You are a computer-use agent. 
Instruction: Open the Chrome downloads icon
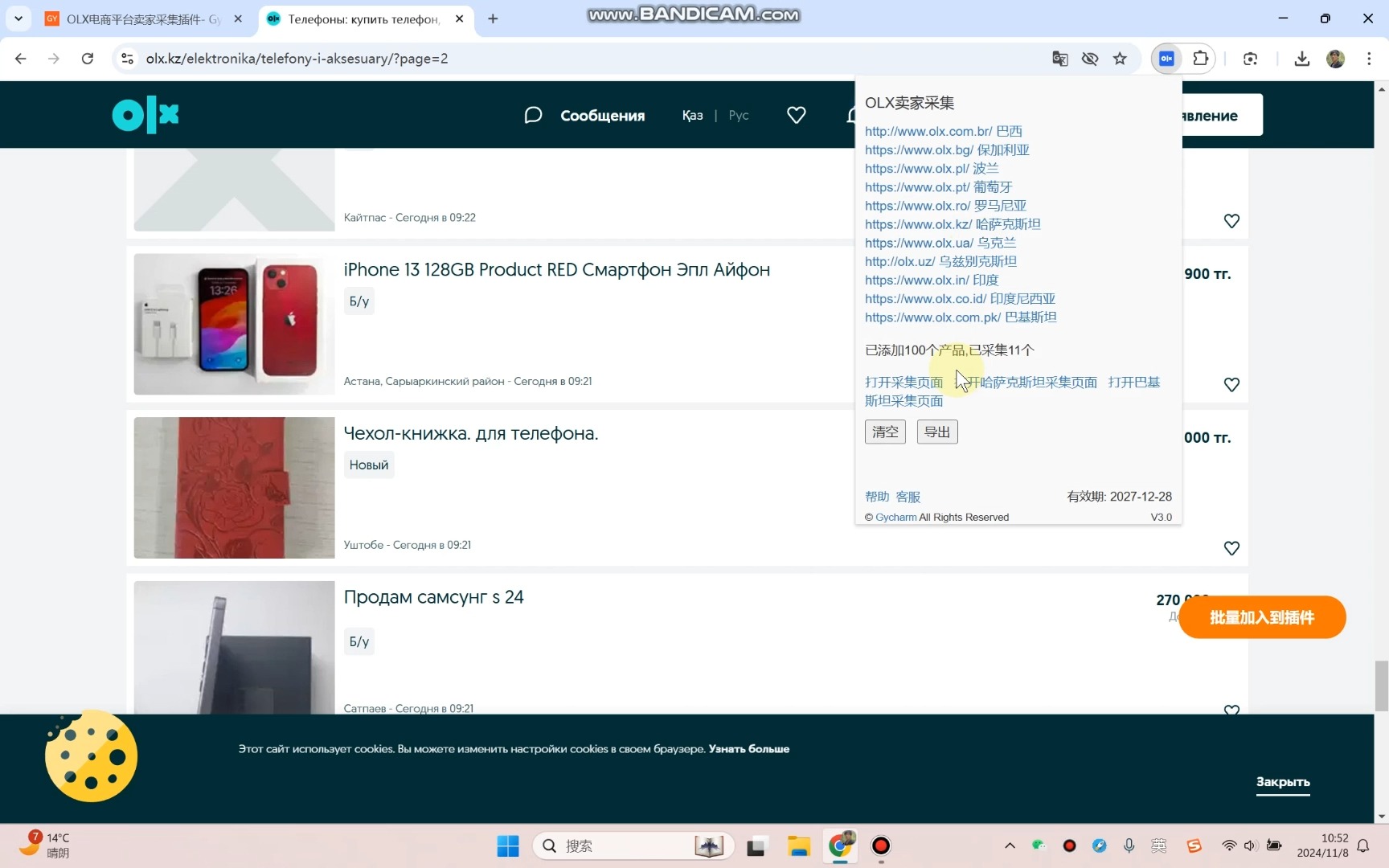pyautogui.click(x=1302, y=59)
